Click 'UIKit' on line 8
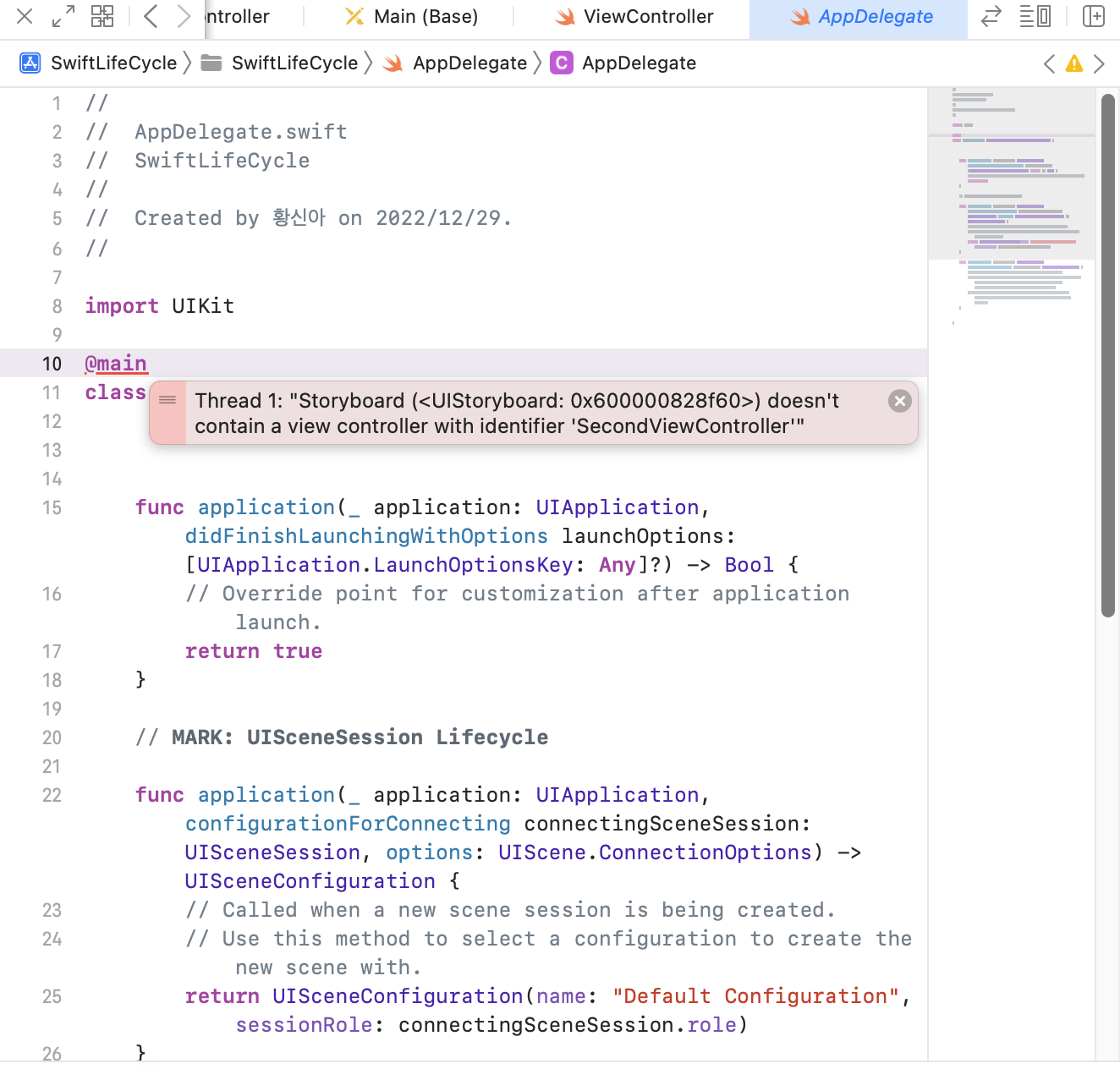The height and width of the screenshot is (1069, 1120). 203,306
